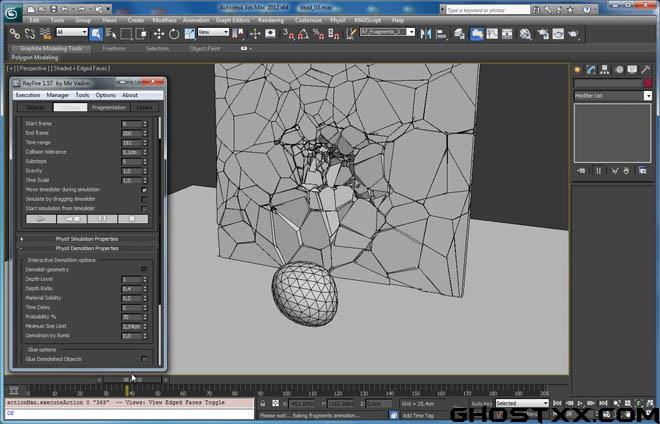The width and height of the screenshot is (660, 424).
Task: Open the 3ds Max application menu logo
Action: click(13, 13)
